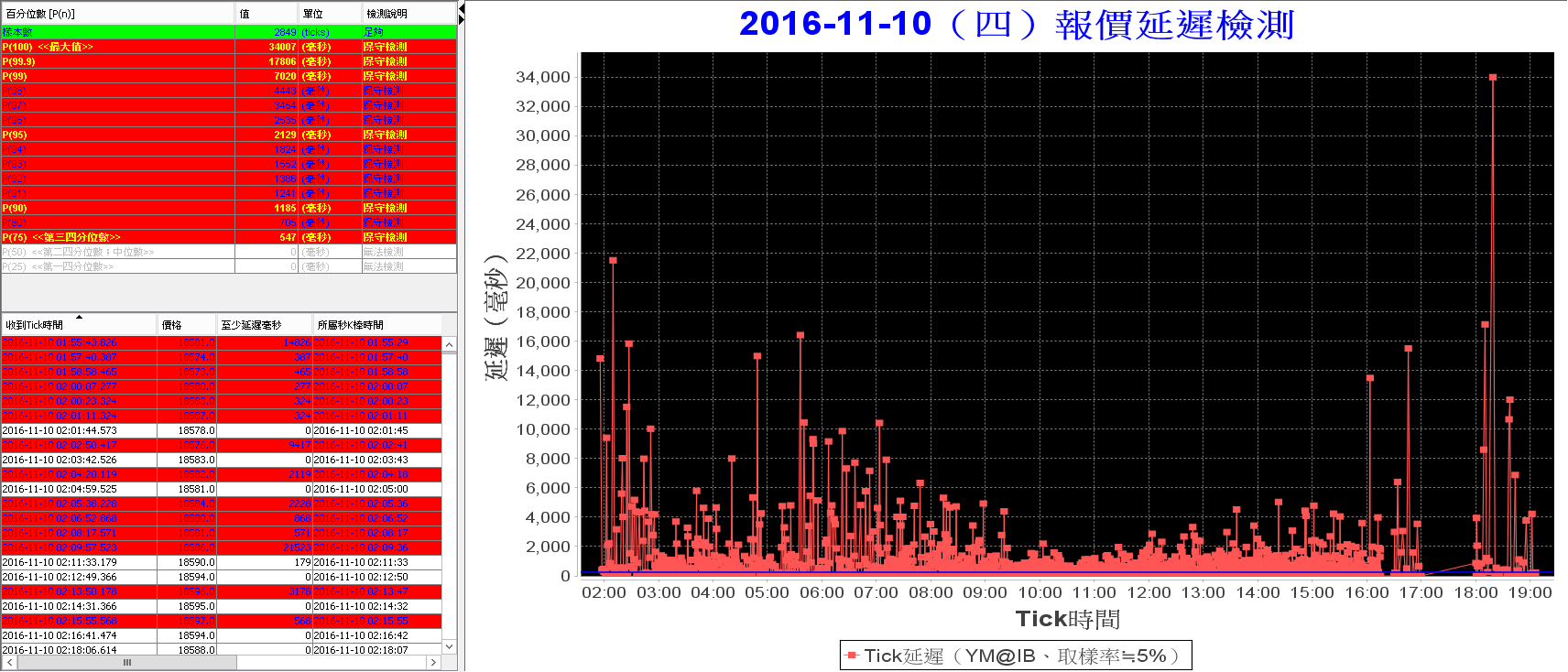
Task: Select the P(90) row
Action: tap(229, 208)
